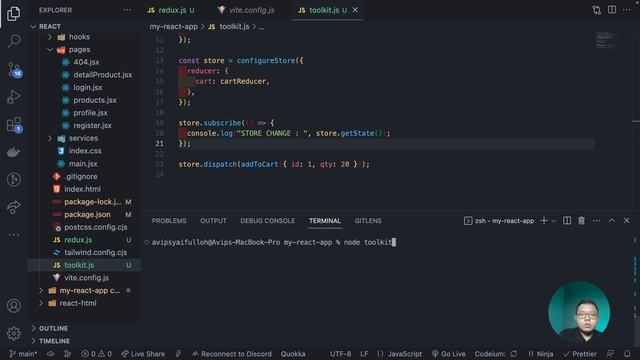Collapse the REACT root folder
This screenshot has height=360, width=640.
coord(33,27)
